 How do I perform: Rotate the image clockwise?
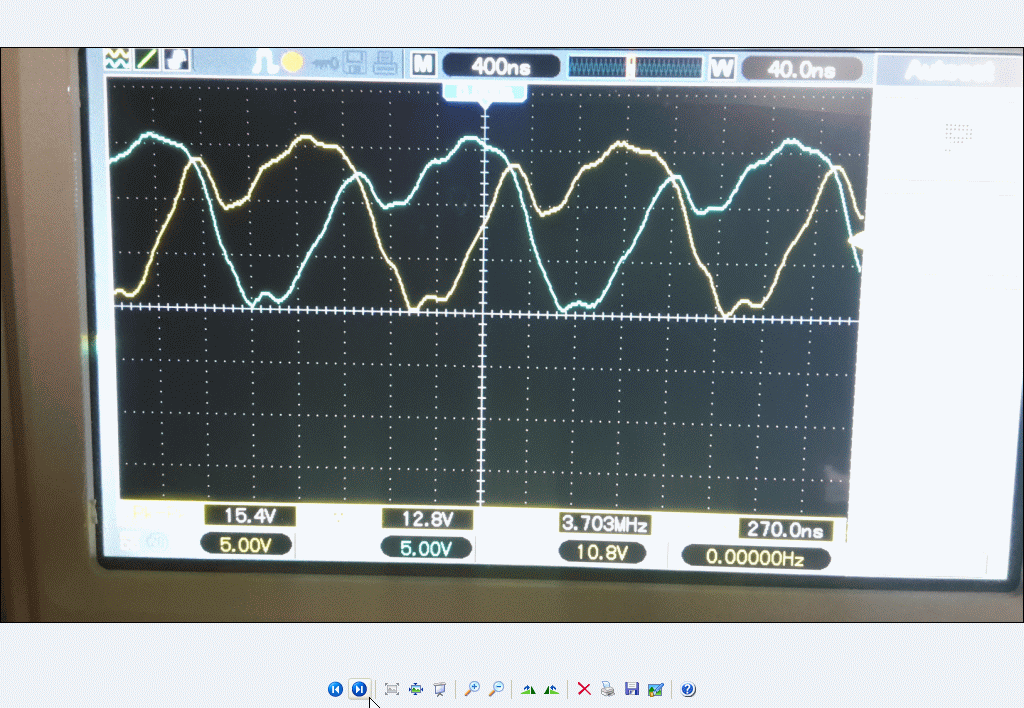click(528, 689)
